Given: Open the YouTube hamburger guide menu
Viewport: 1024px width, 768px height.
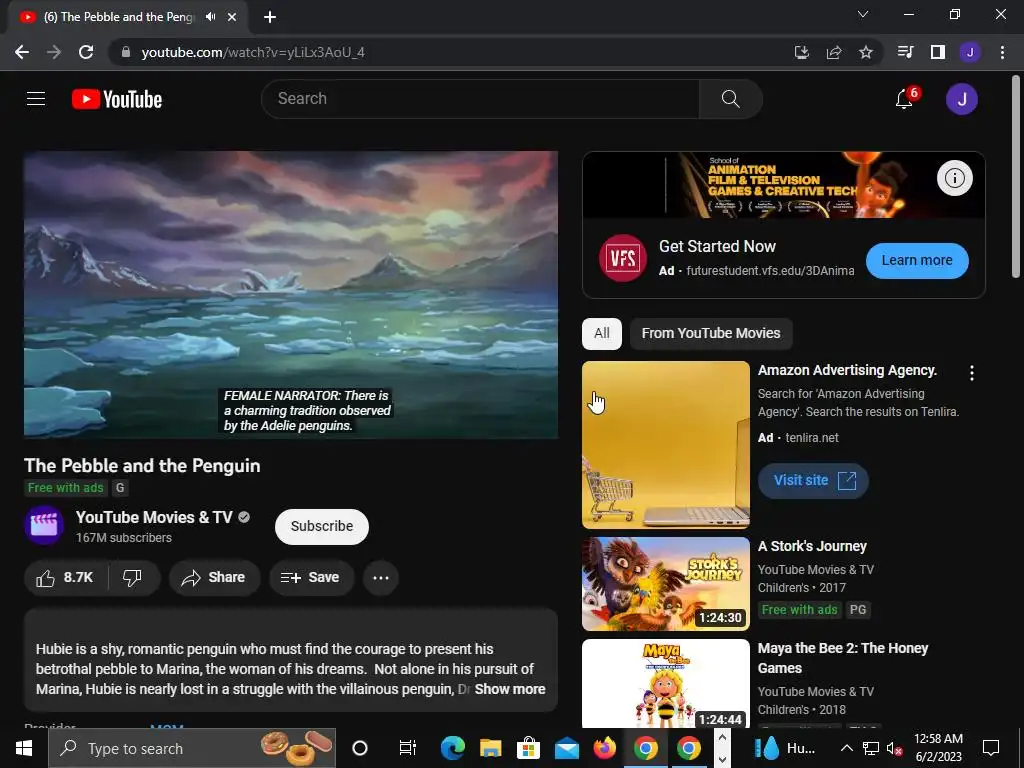Looking at the screenshot, I should 36,99.
